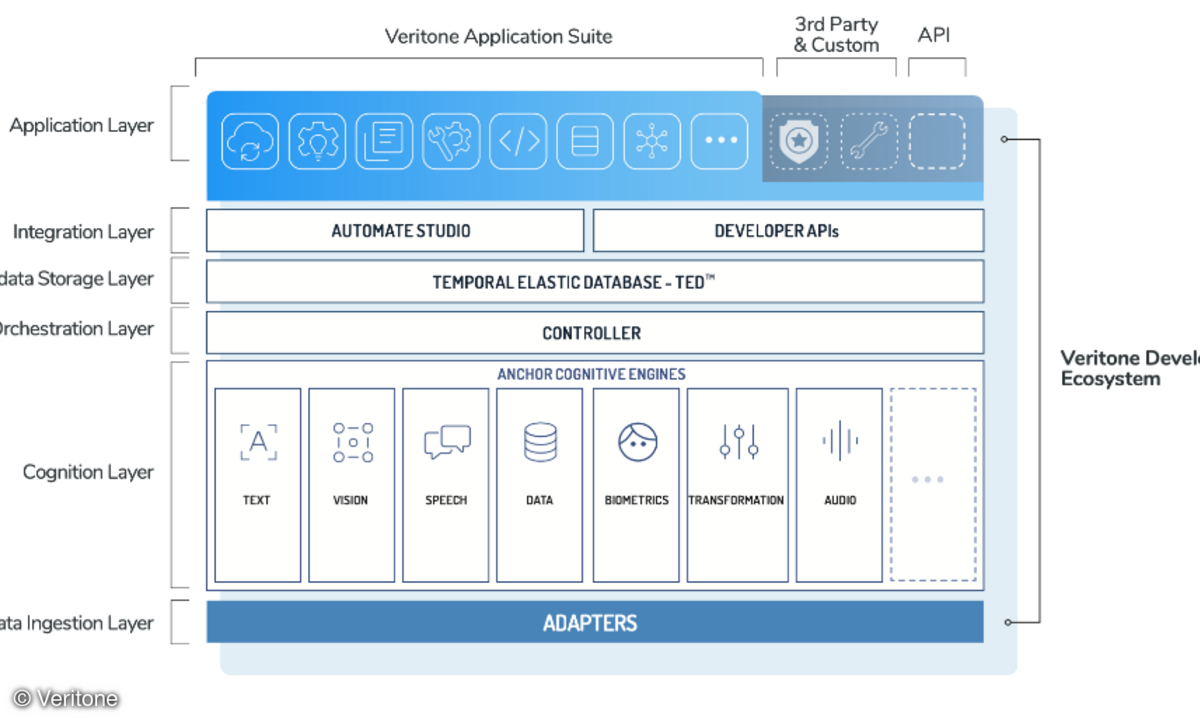
Task: Click the stacked storage rows icon
Action: pyautogui.click(x=585, y=141)
